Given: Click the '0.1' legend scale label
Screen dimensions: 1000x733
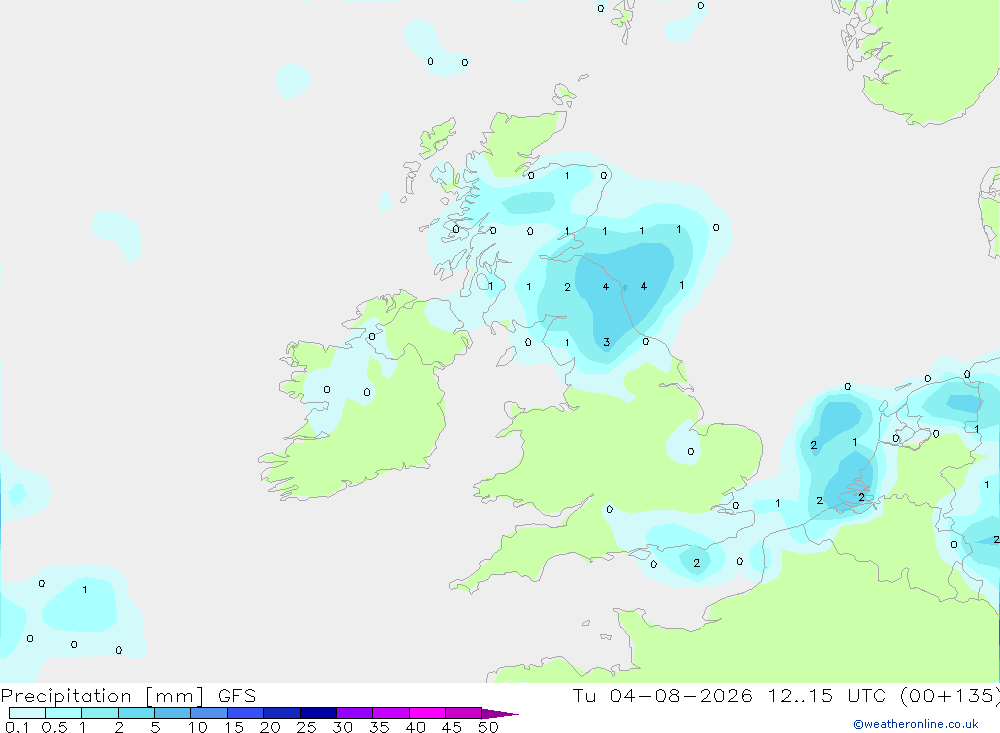Looking at the screenshot, I should click(17, 727).
